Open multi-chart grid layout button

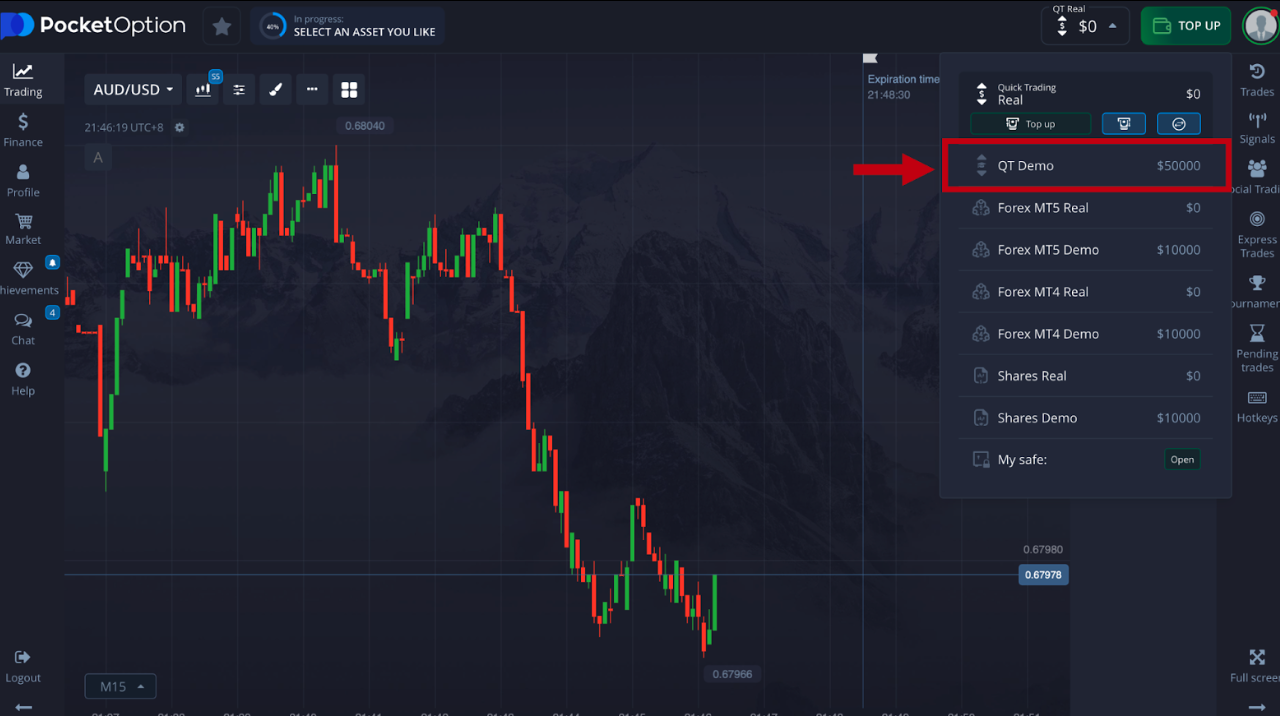[349, 90]
